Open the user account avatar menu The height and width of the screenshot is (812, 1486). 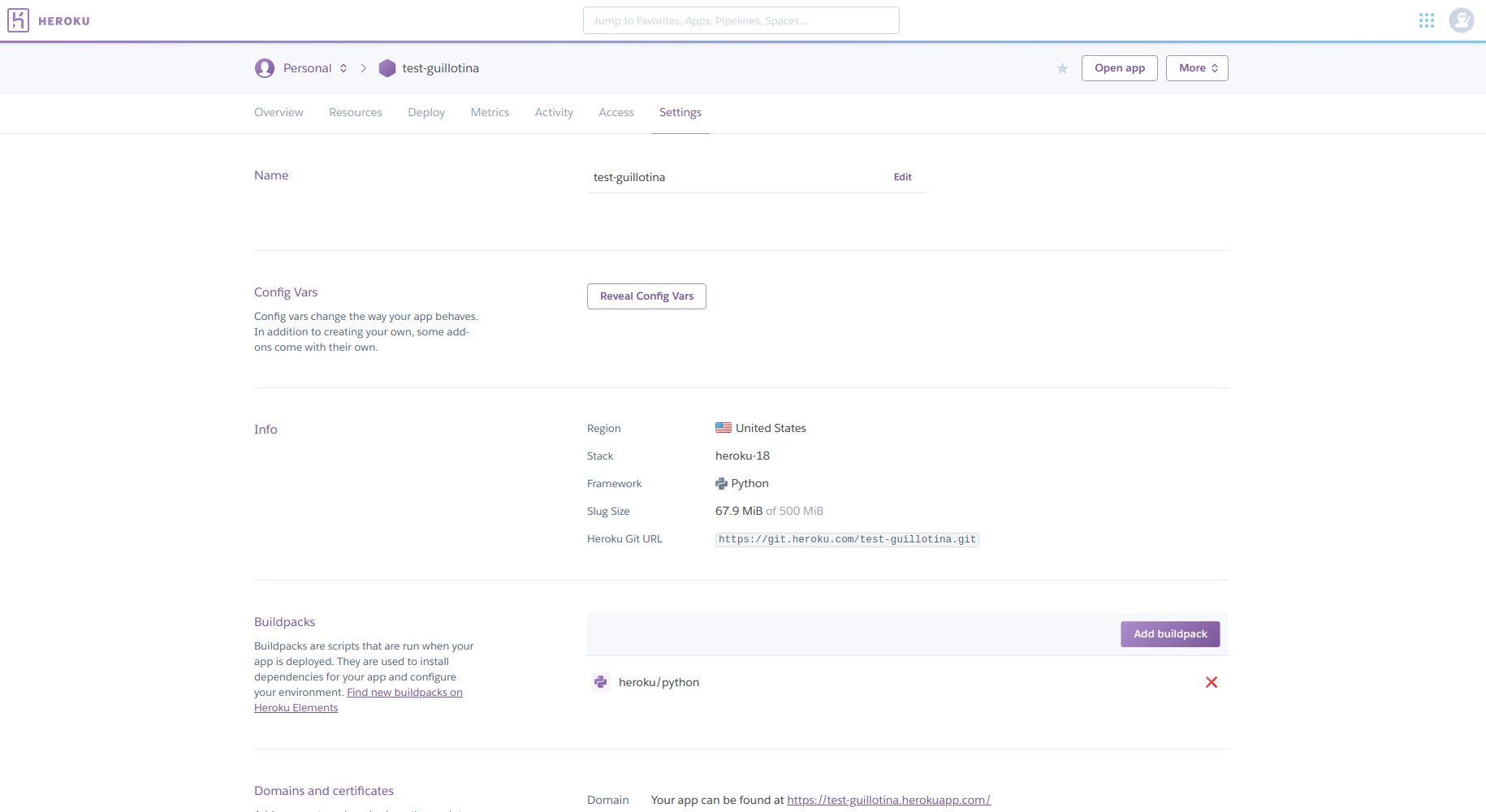(1462, 20)
